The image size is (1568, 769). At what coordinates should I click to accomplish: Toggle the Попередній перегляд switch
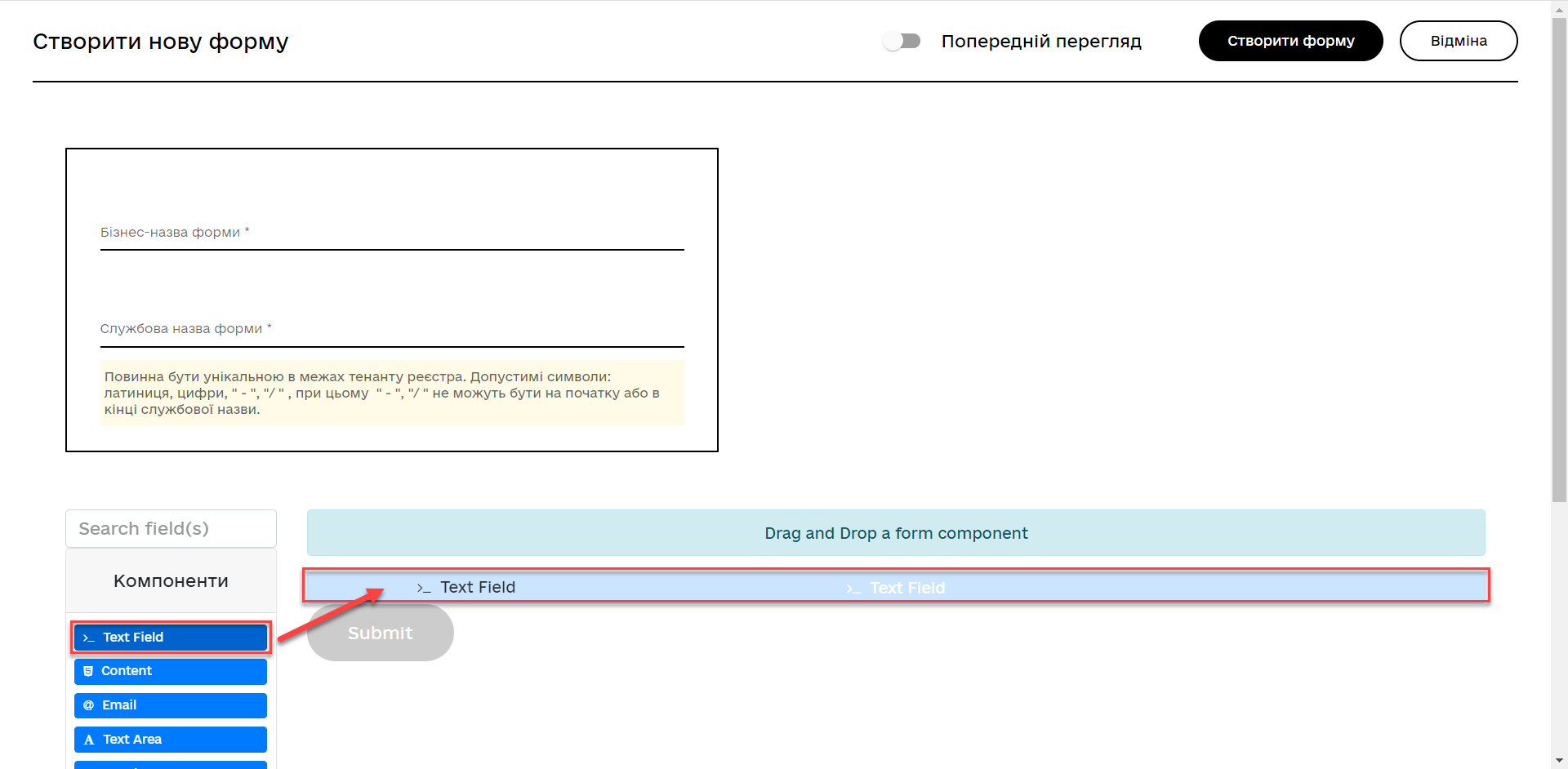(x=902, y=41)
